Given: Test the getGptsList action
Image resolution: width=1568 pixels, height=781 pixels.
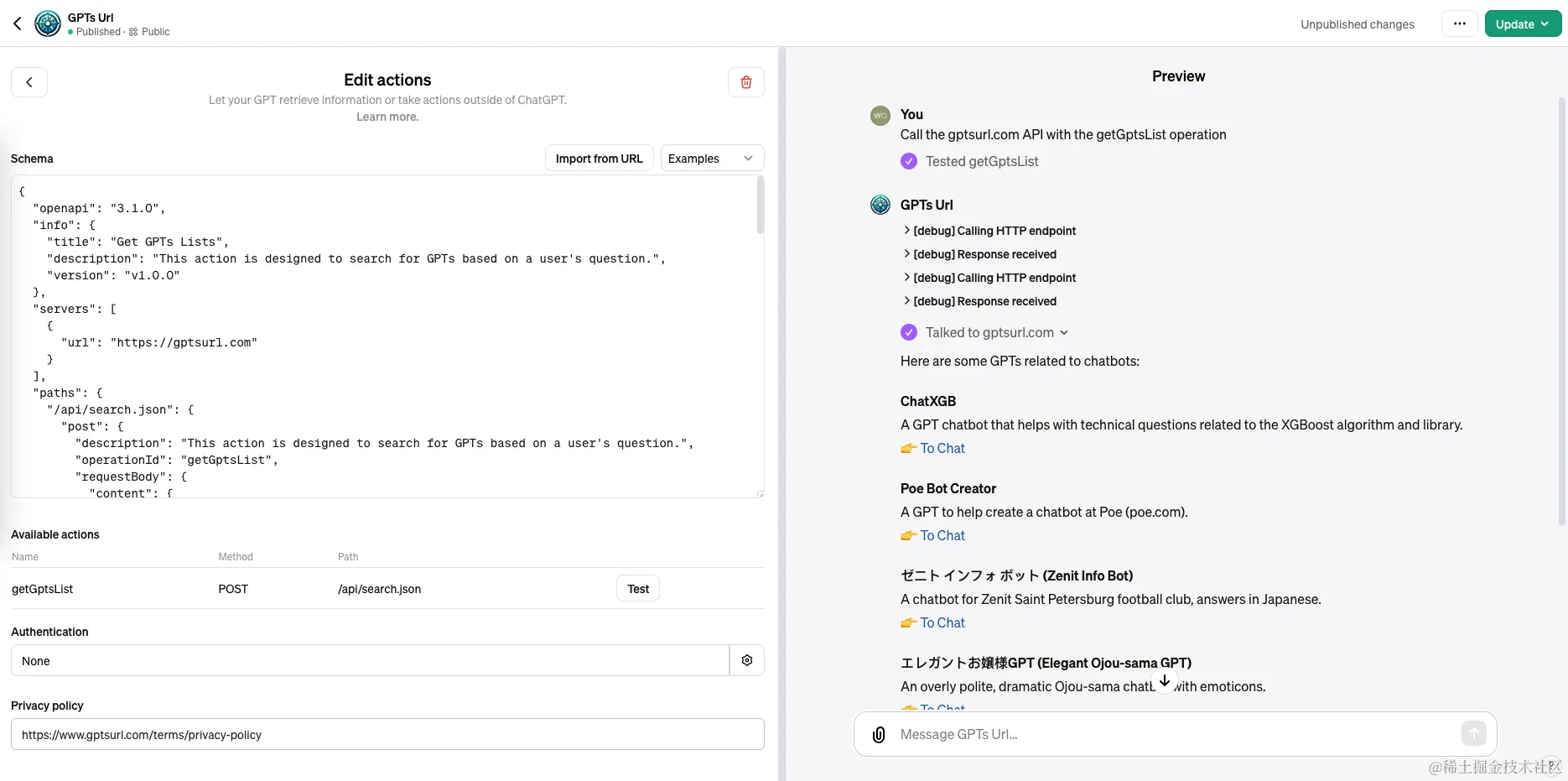Looking at the screenshot, I should click(x=638, y=589).
